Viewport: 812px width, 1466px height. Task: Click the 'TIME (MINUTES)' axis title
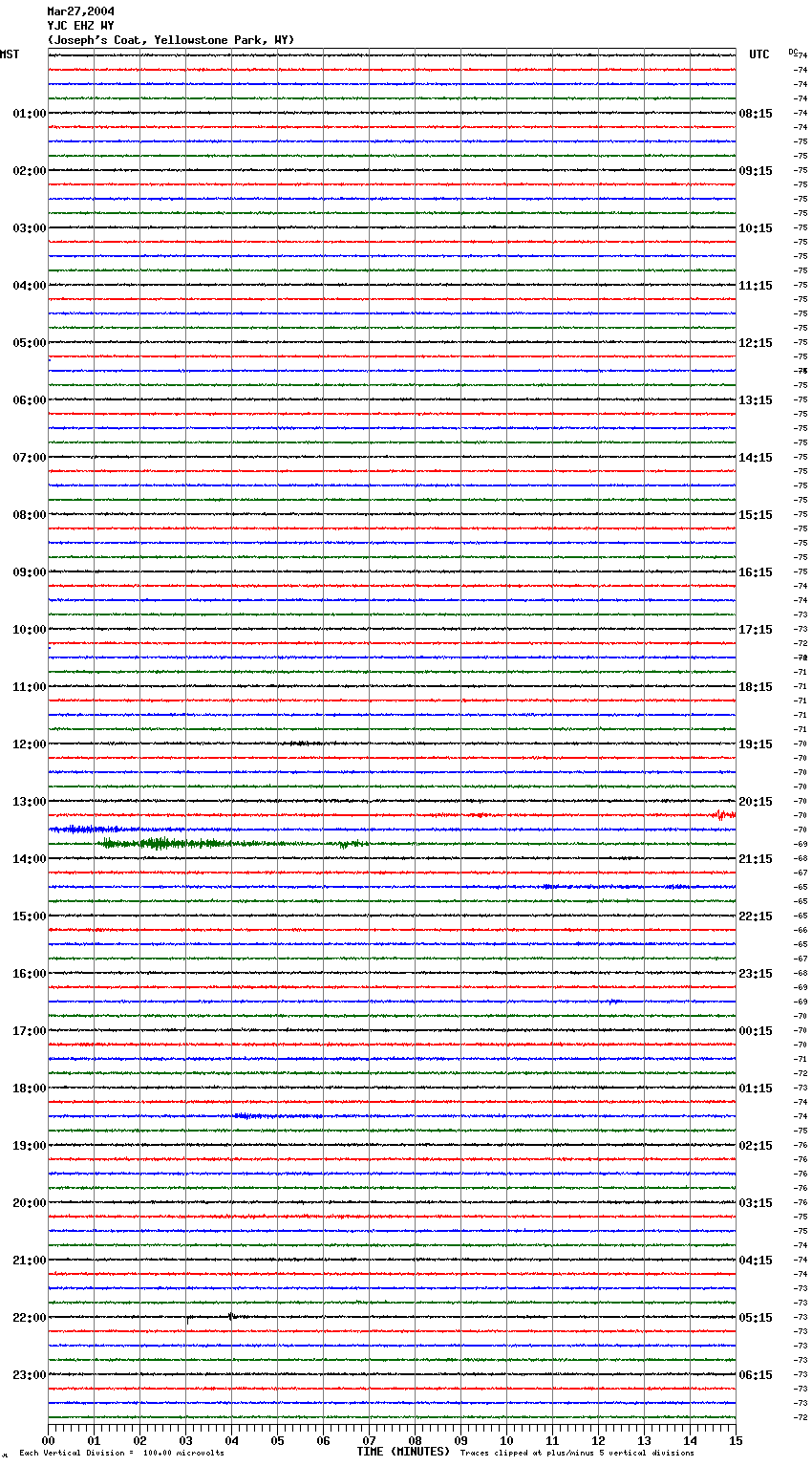pyautogui.click(x=403, y=1452)
